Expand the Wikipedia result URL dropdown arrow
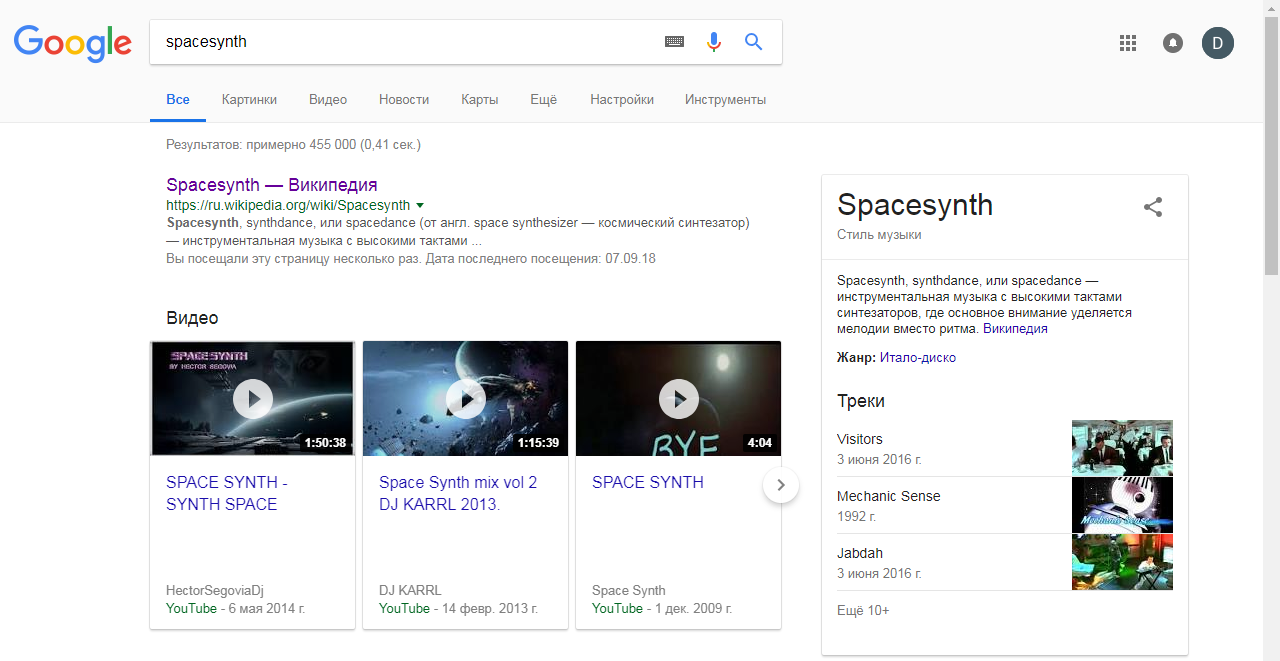 (420, 205)
